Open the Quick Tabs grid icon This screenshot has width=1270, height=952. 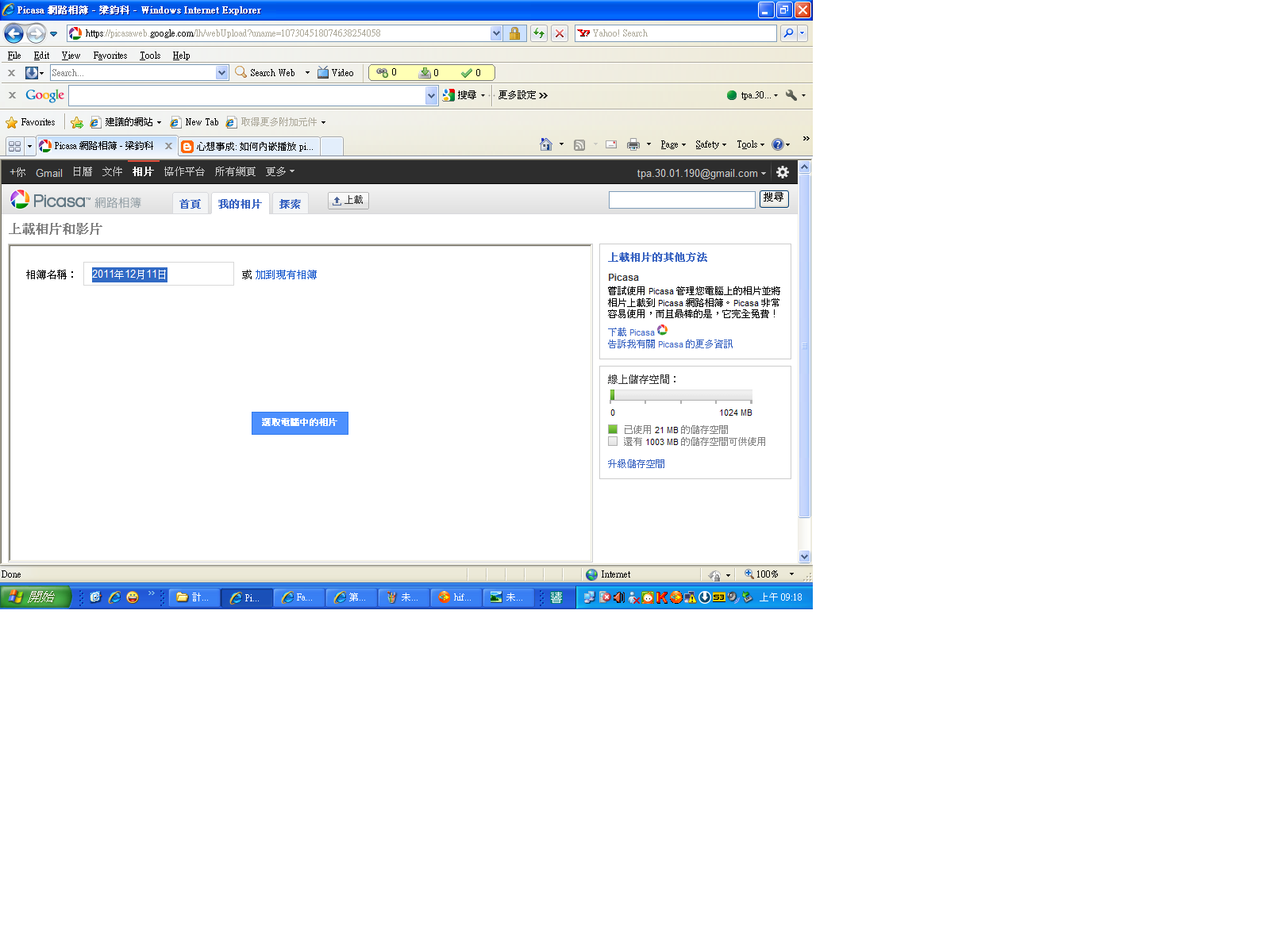click(x=14, y=146)
